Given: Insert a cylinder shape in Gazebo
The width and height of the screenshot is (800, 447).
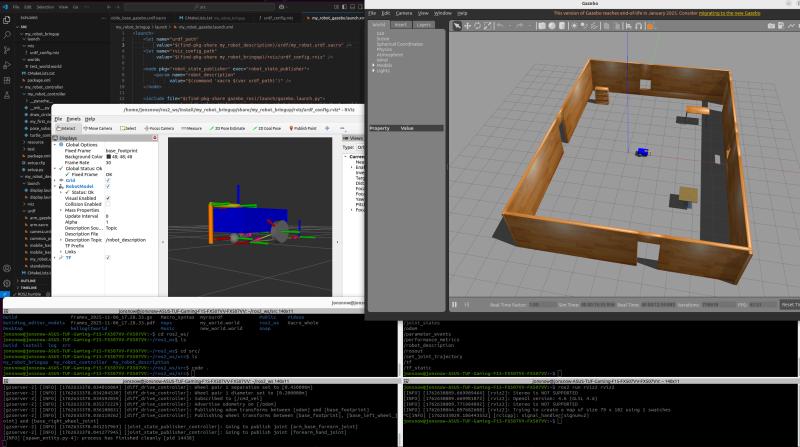Looking at the screenshot, I should (562, 26).
